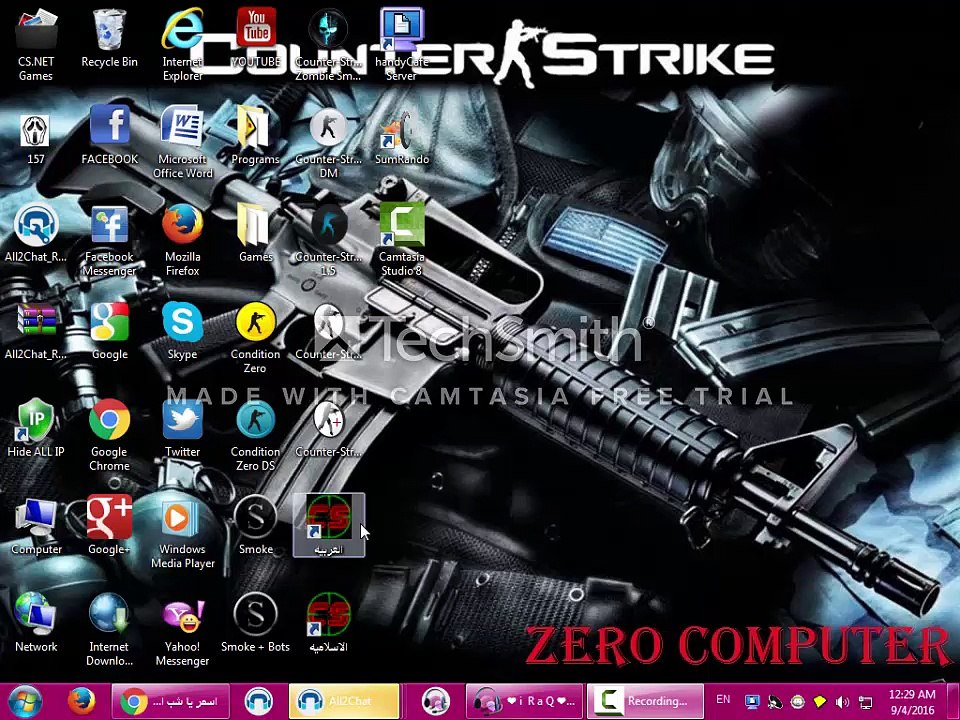This screenshot has width=960, height=720.
Task: Select the 157 desktop icon
Action: (x=36, y=140)
